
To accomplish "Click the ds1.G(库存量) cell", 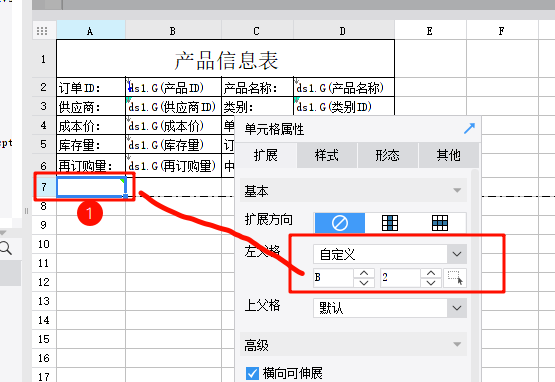I will (x=173, y=144).
